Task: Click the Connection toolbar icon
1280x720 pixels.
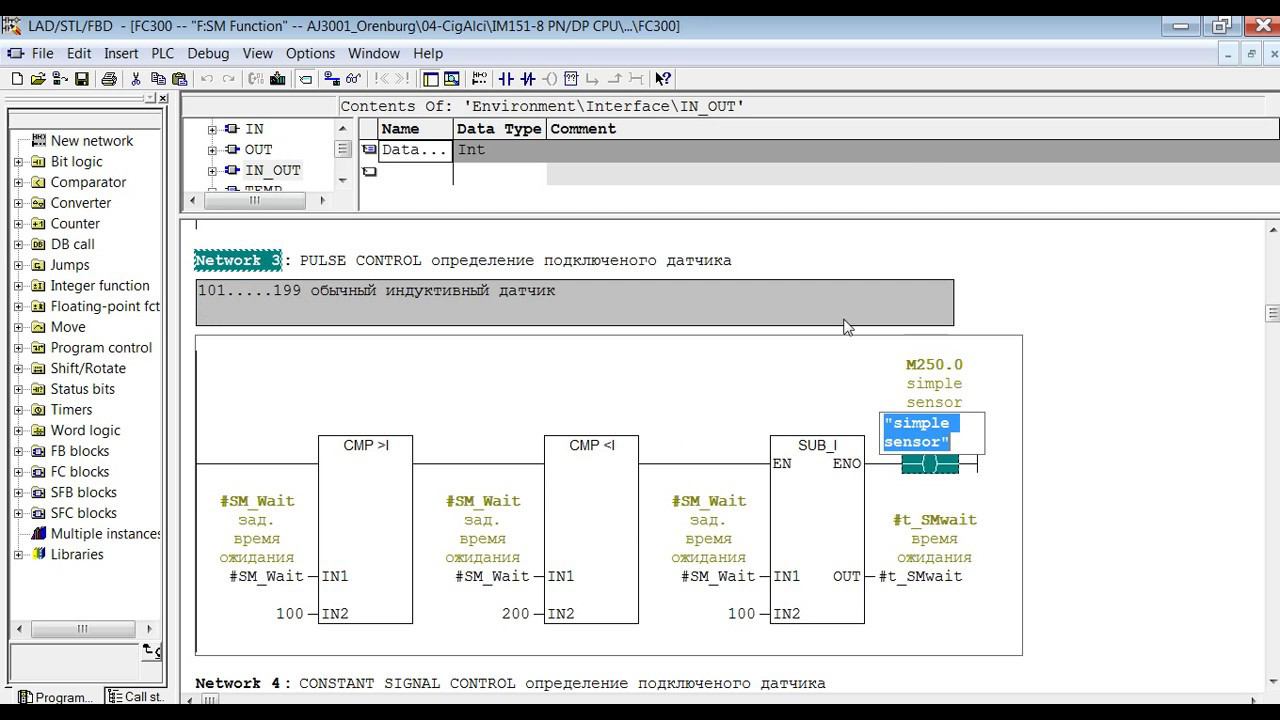Action: (x=635, y=79)
